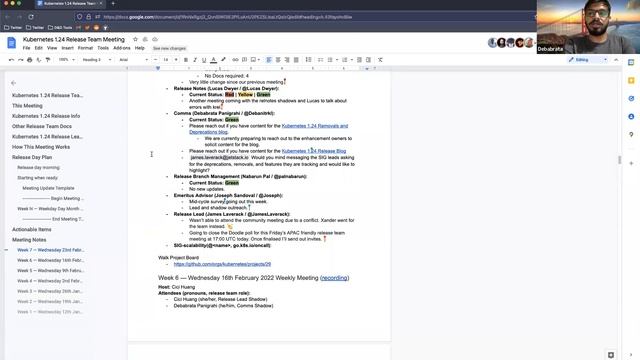Click the Google Docs home icon
Screen dimensions: 640x360
(11, 43)
